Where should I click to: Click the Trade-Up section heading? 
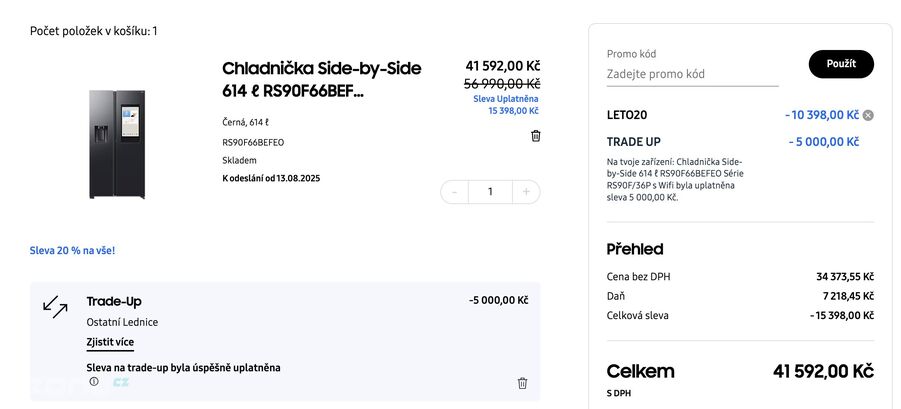click(113, 301)
